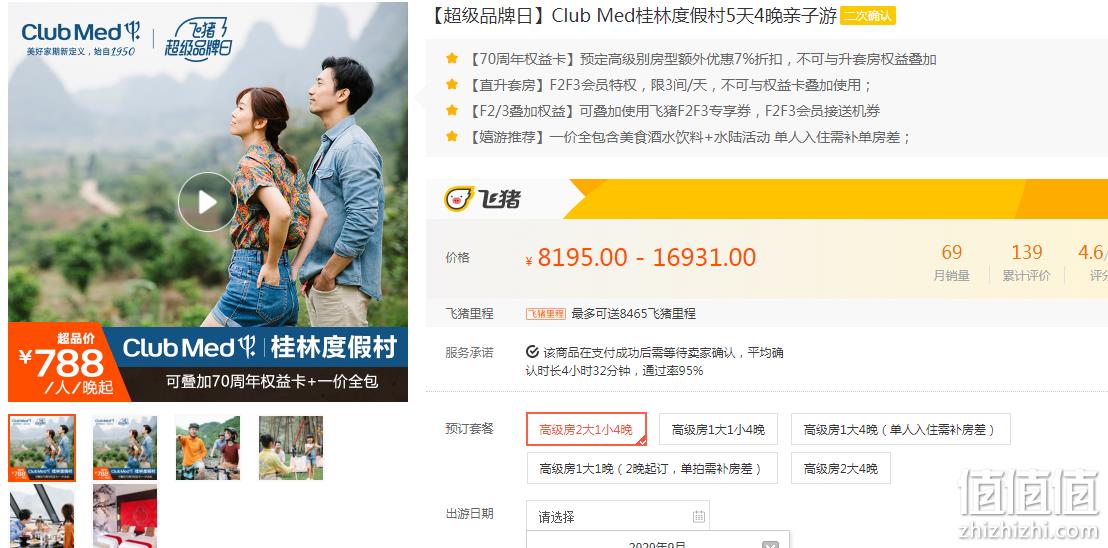Select the cycling photo thumbnail
Screen dimensions: 1108x548
click(208, 448)
